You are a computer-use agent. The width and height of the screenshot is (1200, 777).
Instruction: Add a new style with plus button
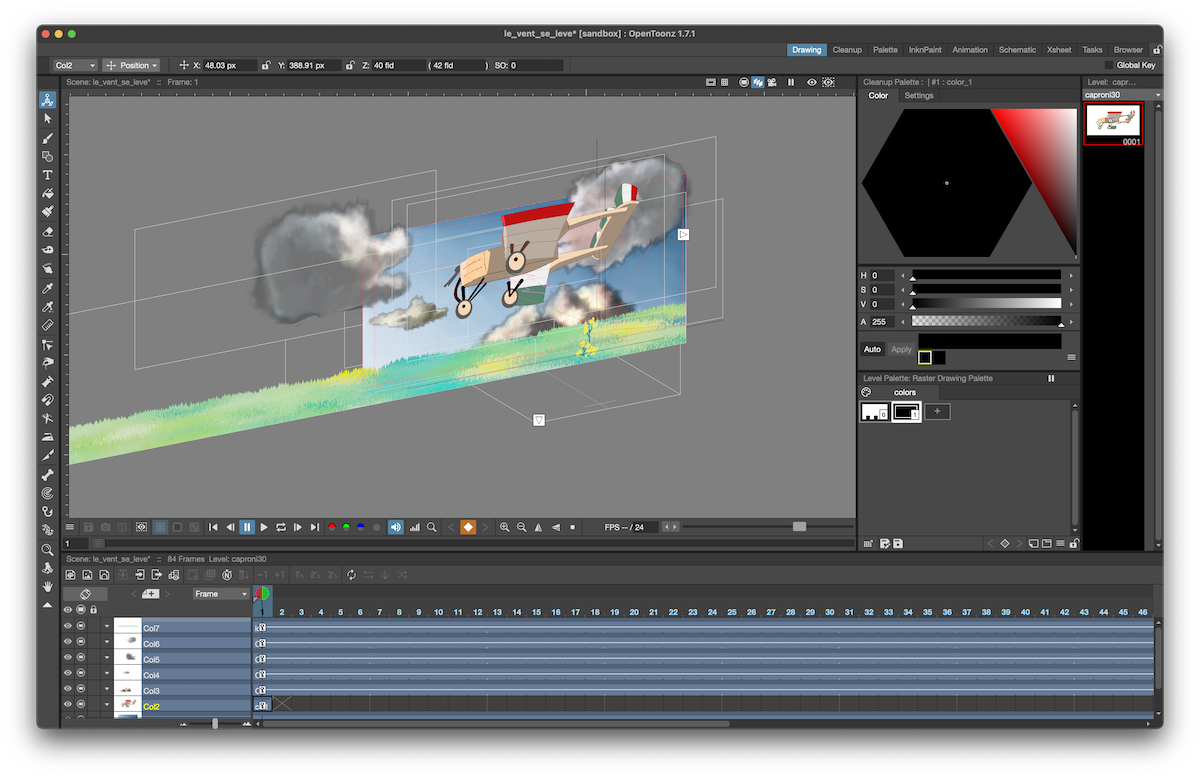[x=937, y=412]
